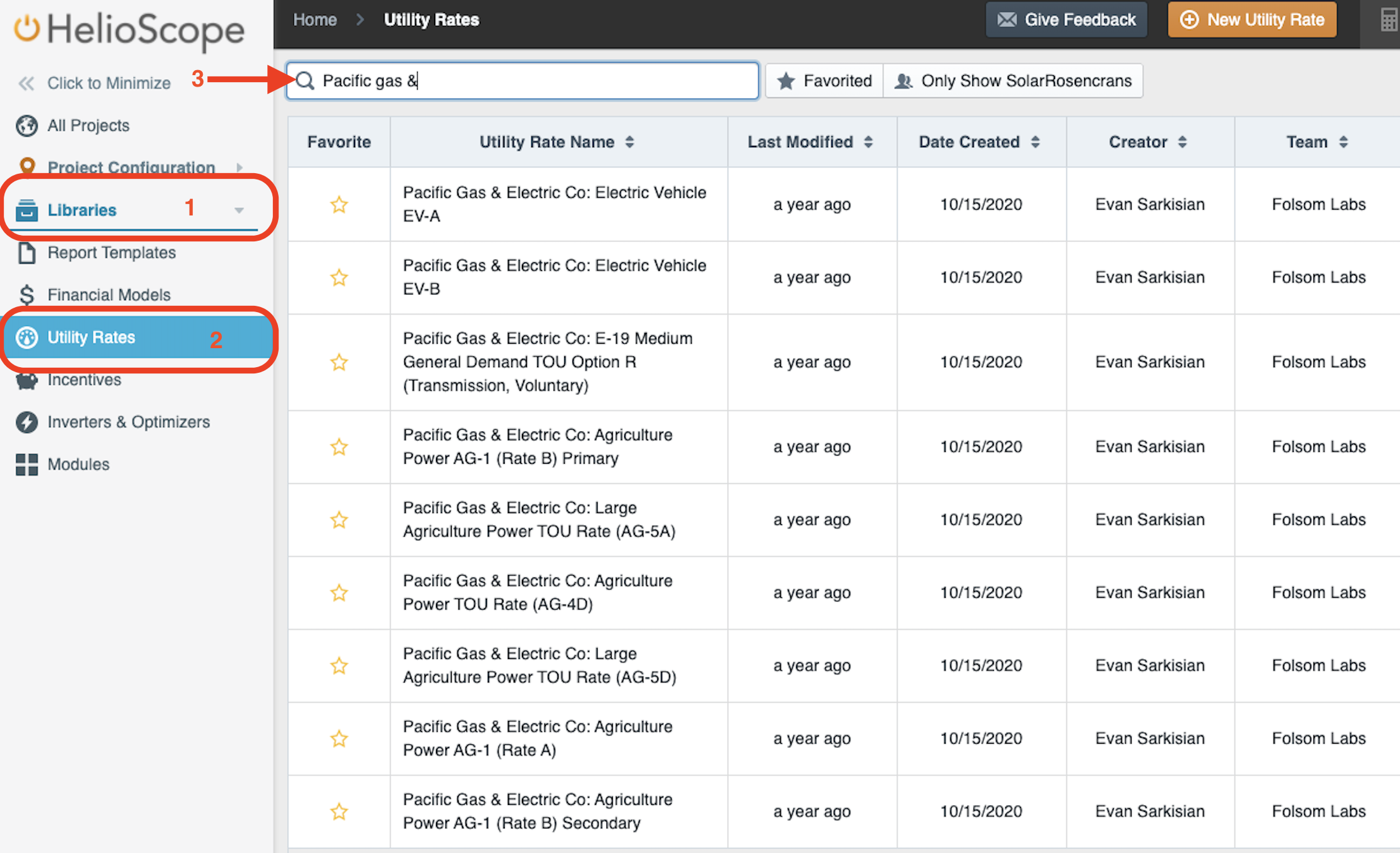This screenshot has width=1400, height=853.
Task: Open Agriculture Power TOU Rate (AG-4D)
Action: 538,593
